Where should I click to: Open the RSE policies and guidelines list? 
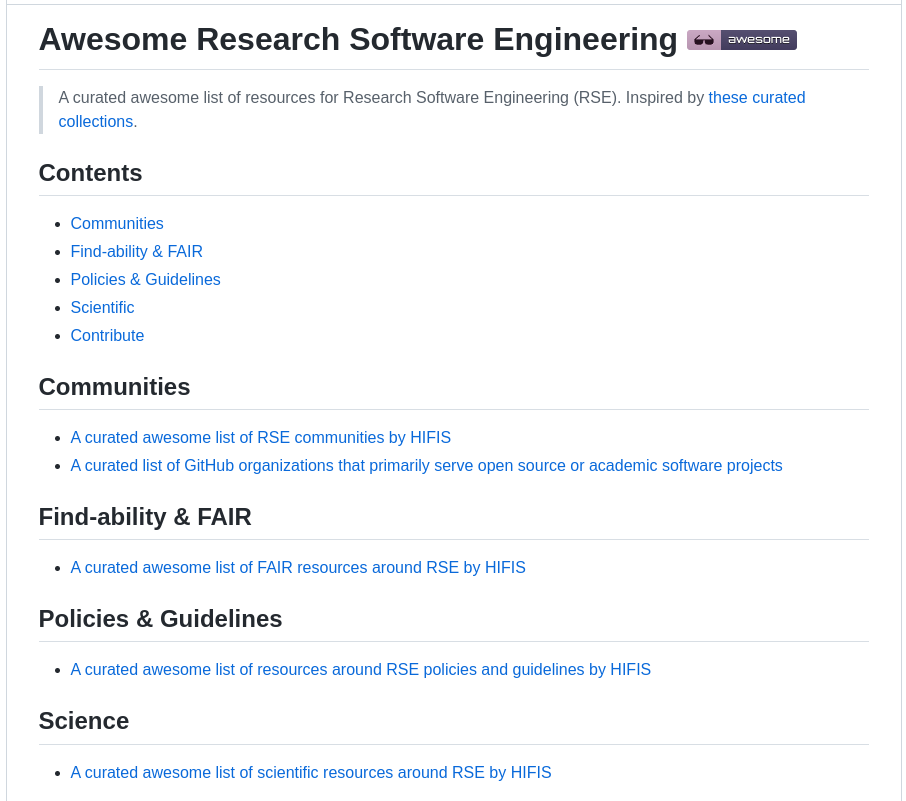click(x=360, y=669)
